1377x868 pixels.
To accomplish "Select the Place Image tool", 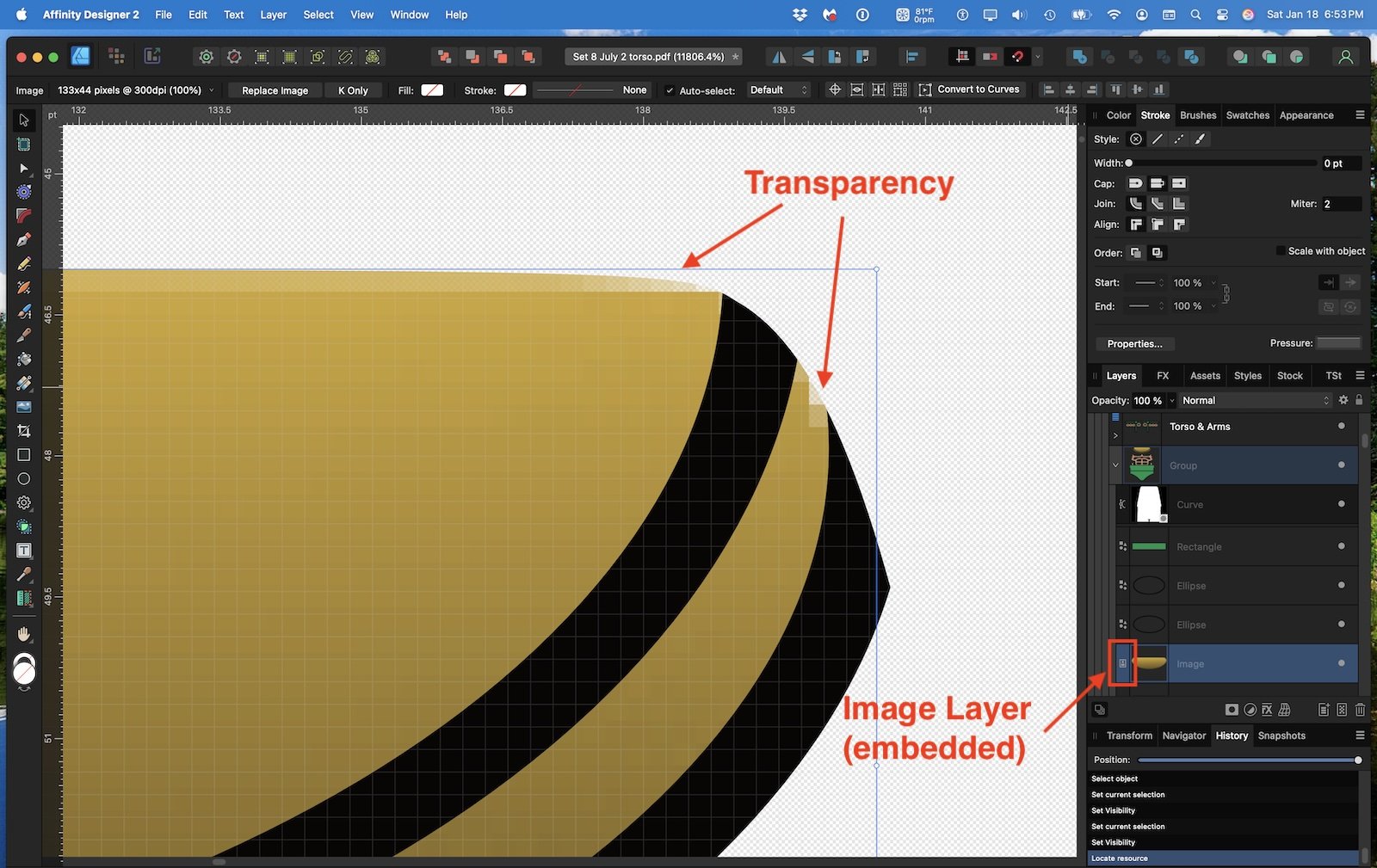I will click(24, 407).
